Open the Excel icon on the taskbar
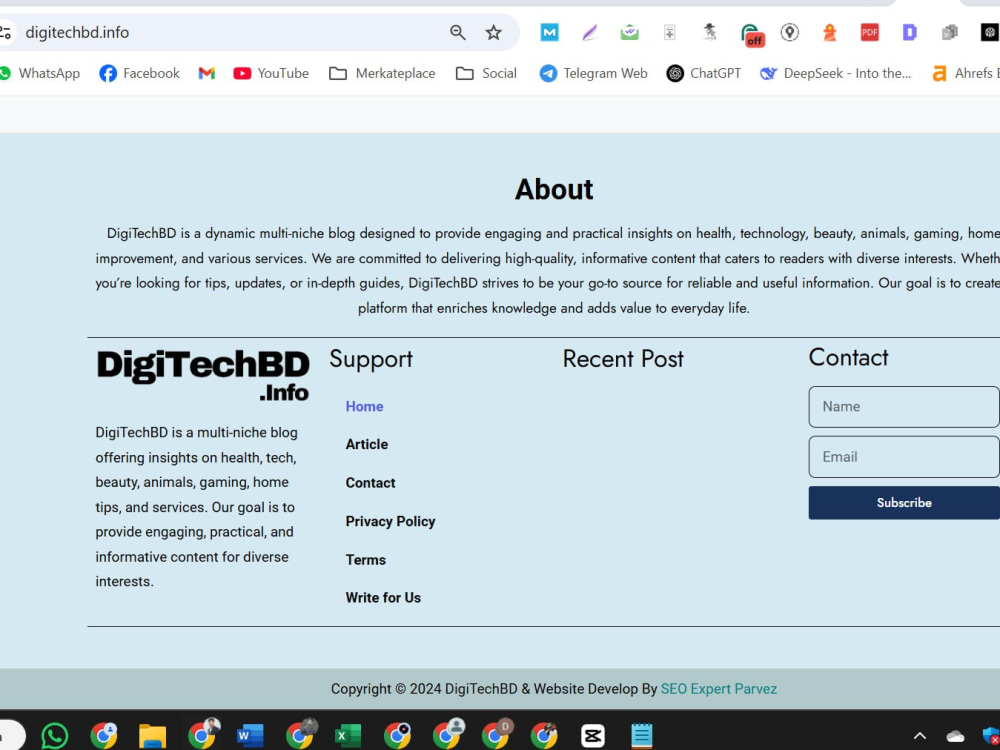The width and height of the screenshot is (1000, 750). coord(347,735)
